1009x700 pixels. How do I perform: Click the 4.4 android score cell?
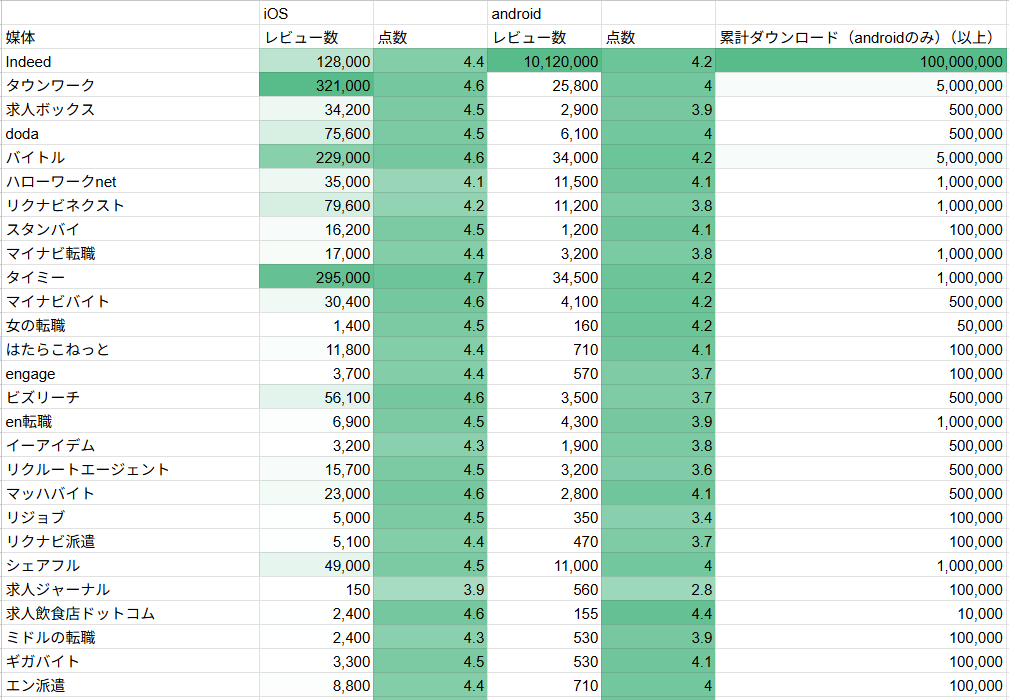pos(658,614)
